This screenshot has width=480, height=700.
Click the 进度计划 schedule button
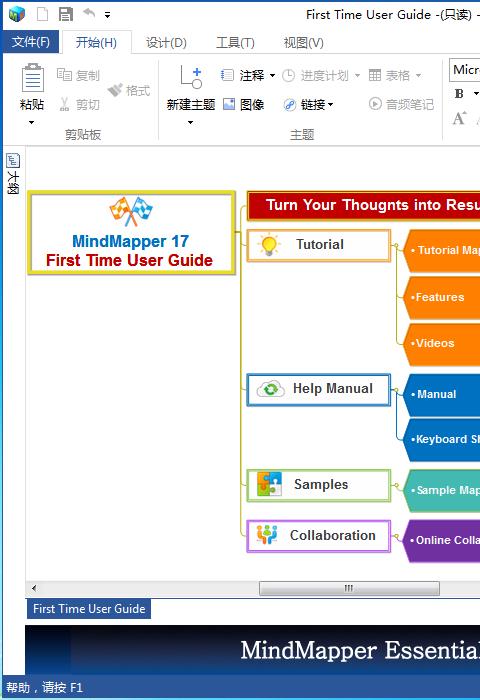316,75
